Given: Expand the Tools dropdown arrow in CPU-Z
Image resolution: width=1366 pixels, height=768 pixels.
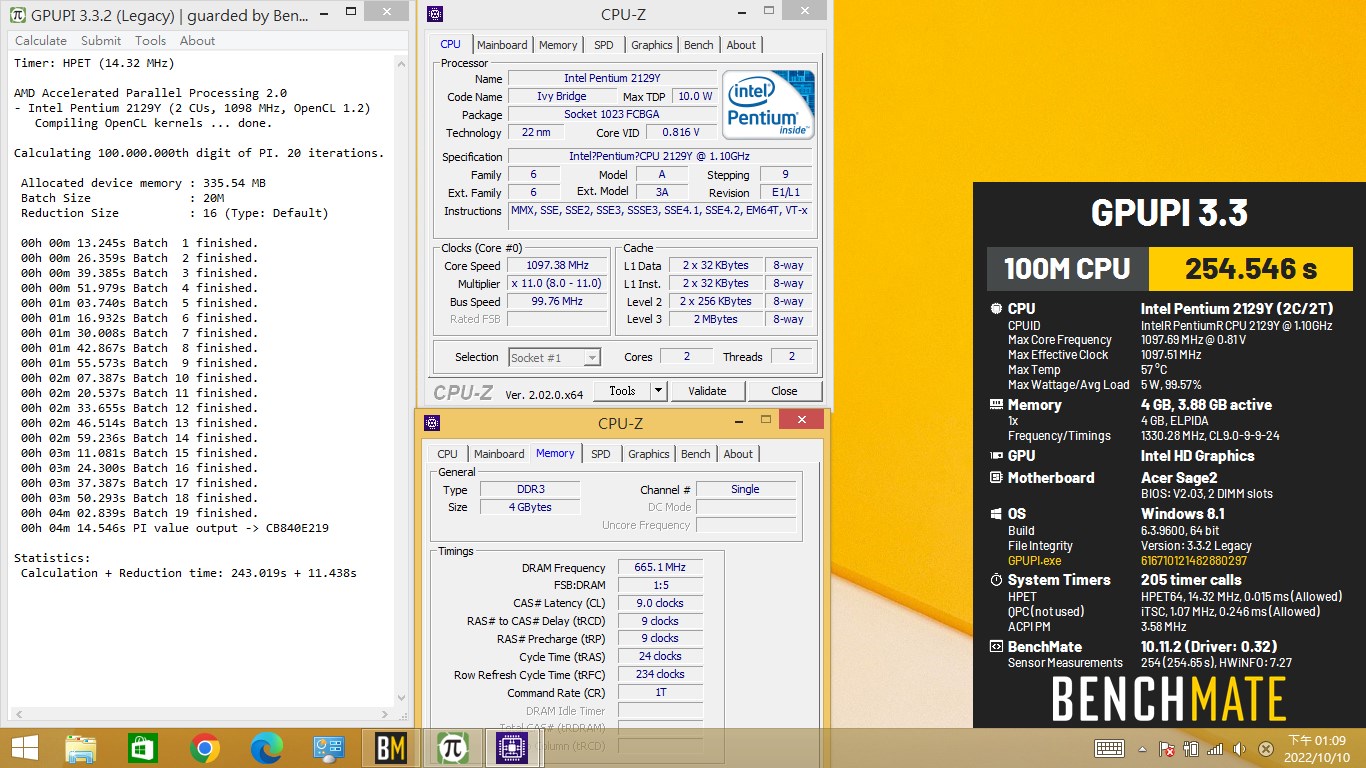Looking at the screenshot, I should click(x=658, y=391).
